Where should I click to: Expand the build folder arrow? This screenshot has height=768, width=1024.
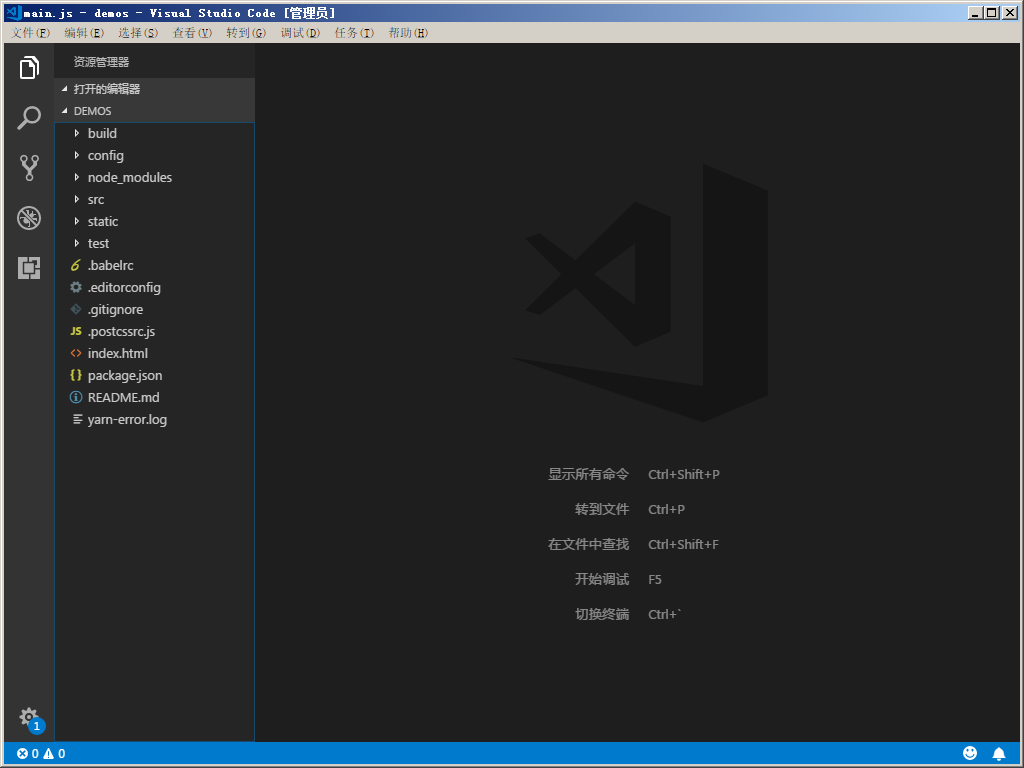tap(76, 133)
